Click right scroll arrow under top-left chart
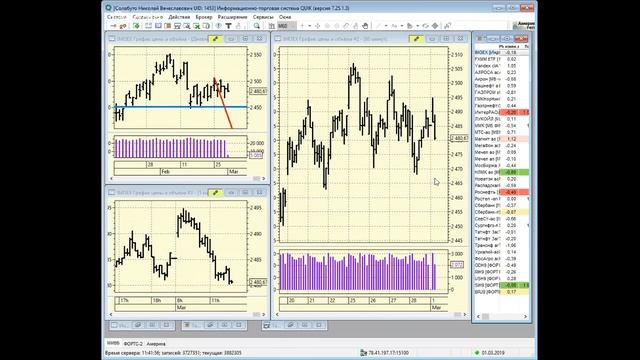The height and width of the screenshot is (360, 640). 264,178
